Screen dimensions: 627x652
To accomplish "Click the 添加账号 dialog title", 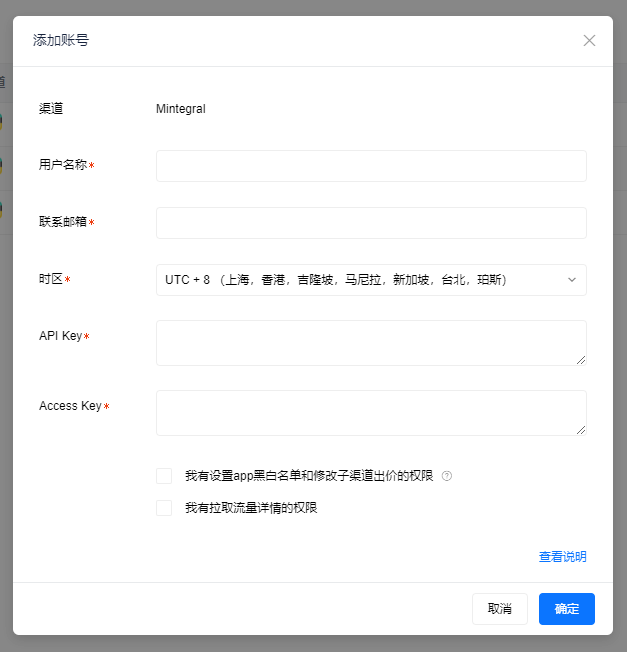I will tap(61, 41).
